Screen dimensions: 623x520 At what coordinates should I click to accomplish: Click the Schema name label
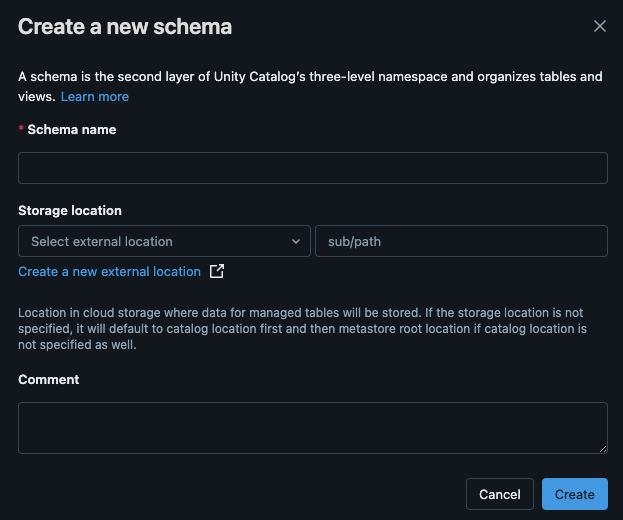point(72,130)
